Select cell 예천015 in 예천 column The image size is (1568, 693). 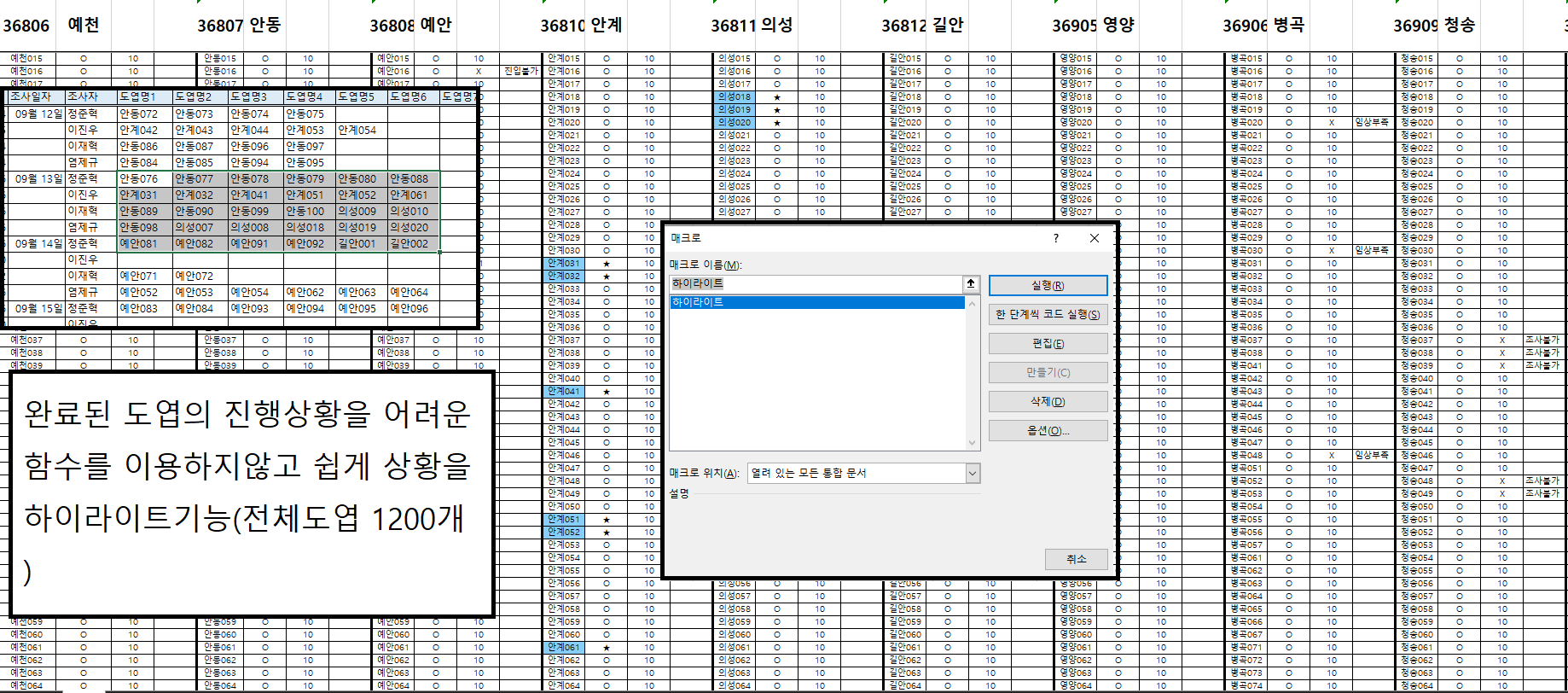pos(26,59)
